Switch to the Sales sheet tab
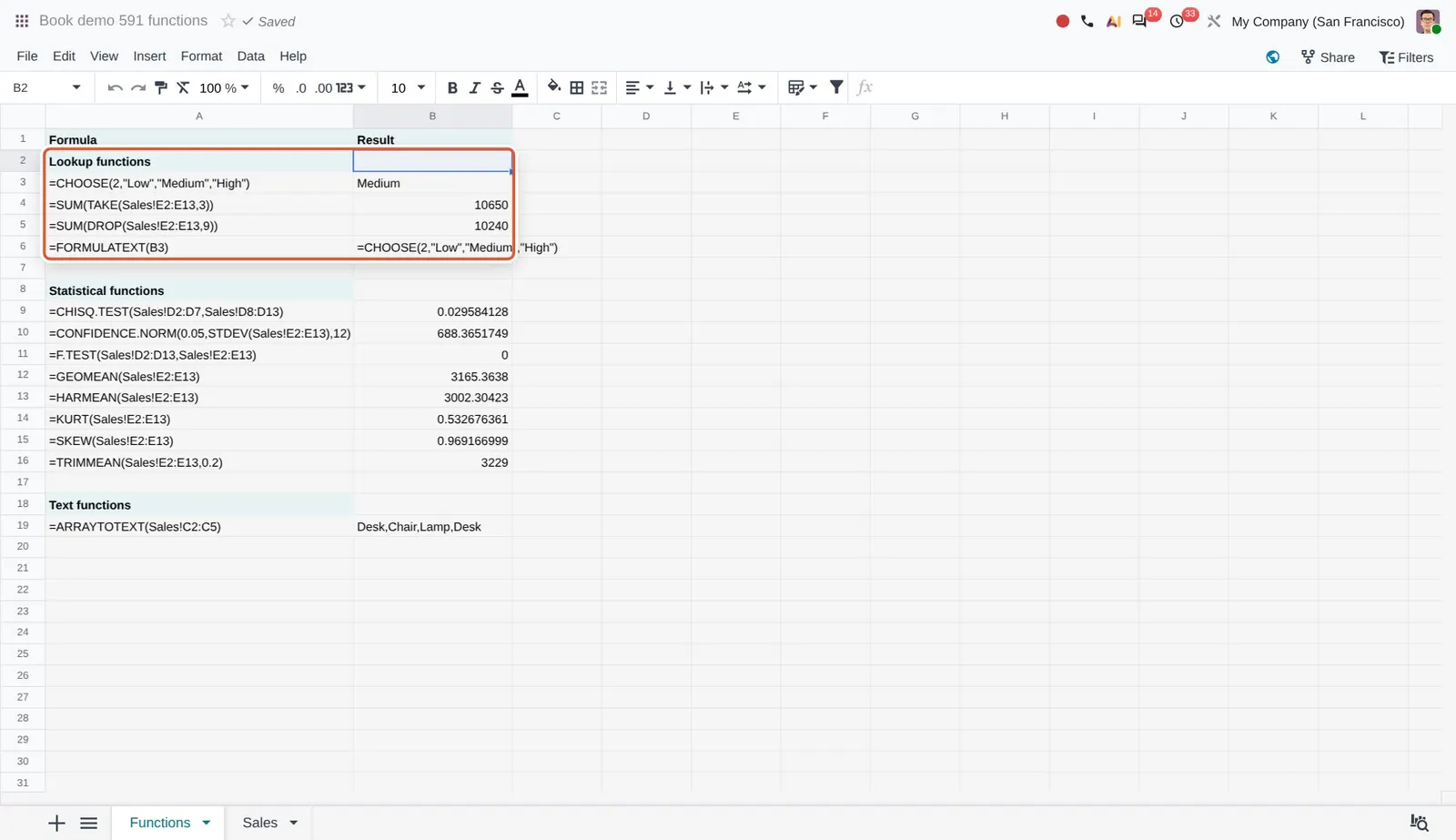 click(260, 823)
